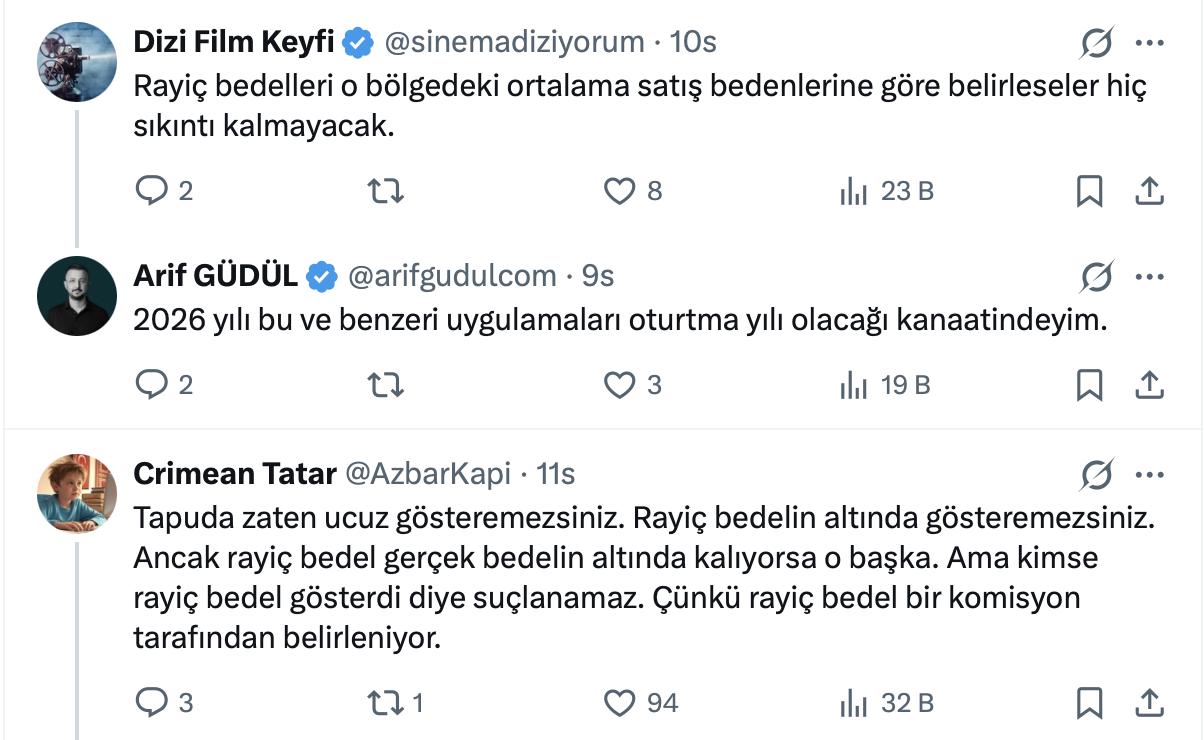1204x740 pixels.
Task: Retweet Crimean Tatar's post
Action: 383,703
